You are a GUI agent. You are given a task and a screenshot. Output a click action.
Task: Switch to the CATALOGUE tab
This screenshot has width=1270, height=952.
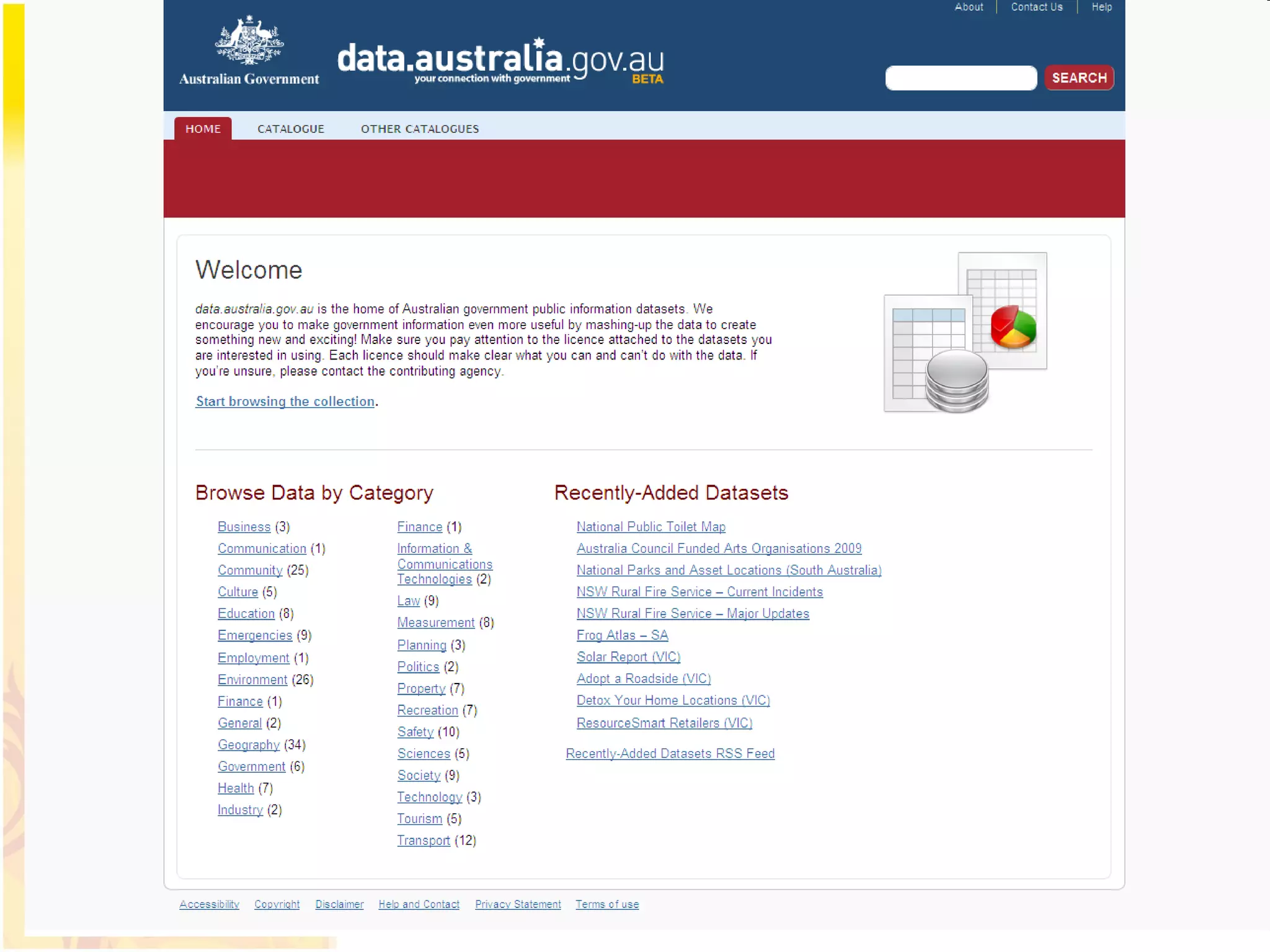click(x=291, y=129)
